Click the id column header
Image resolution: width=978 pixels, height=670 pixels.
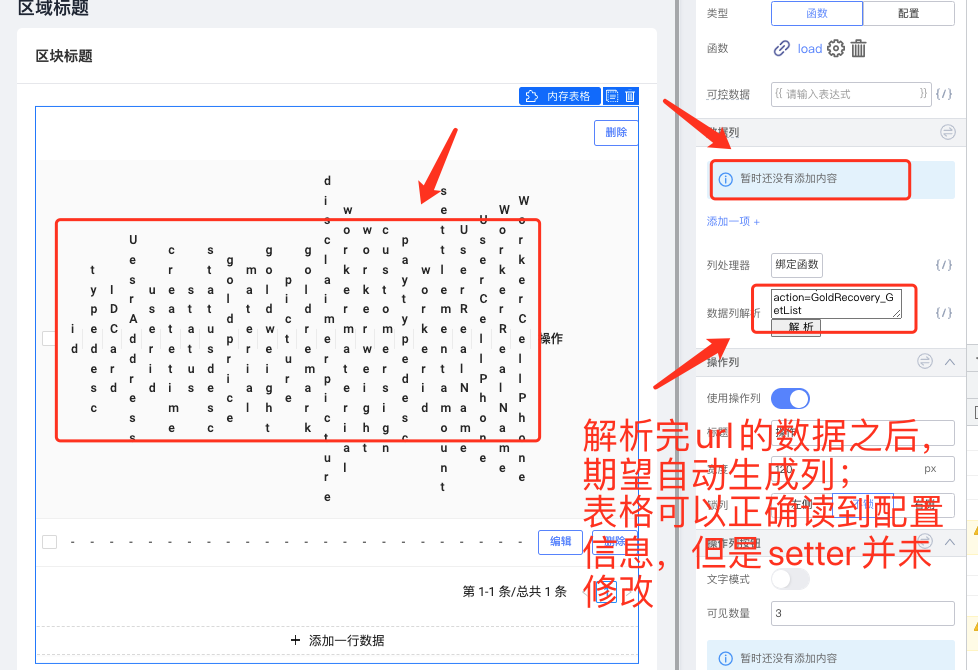tap(74, 339)
